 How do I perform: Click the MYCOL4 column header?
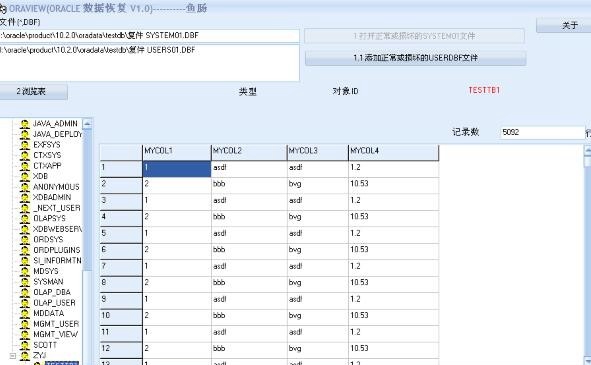pyautogui.click(x=394, y=151)
